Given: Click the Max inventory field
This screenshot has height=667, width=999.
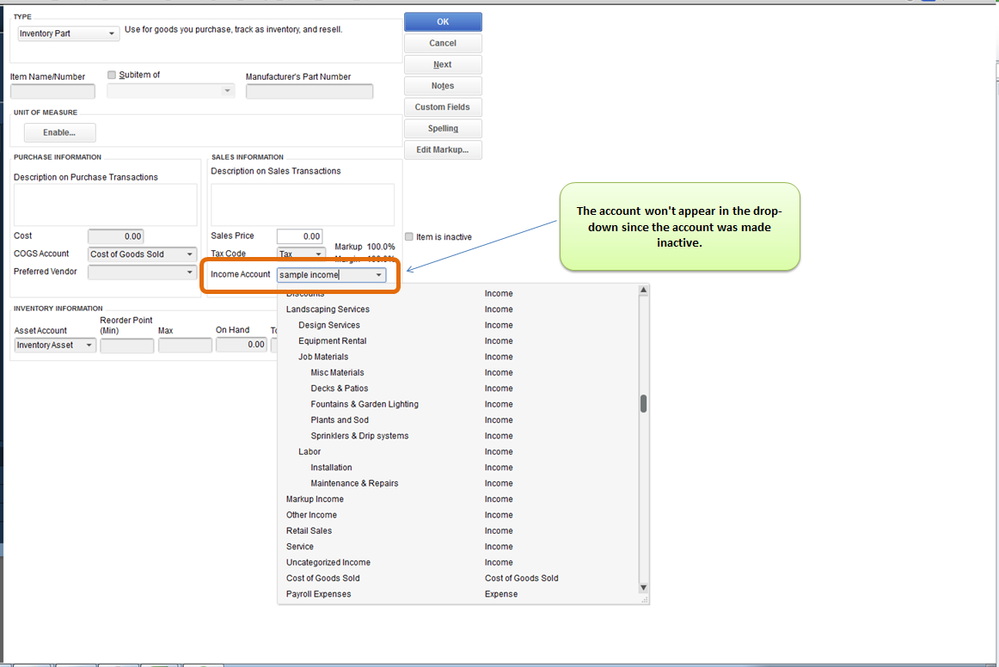Looking at the screenshot, I should (185, 345).
